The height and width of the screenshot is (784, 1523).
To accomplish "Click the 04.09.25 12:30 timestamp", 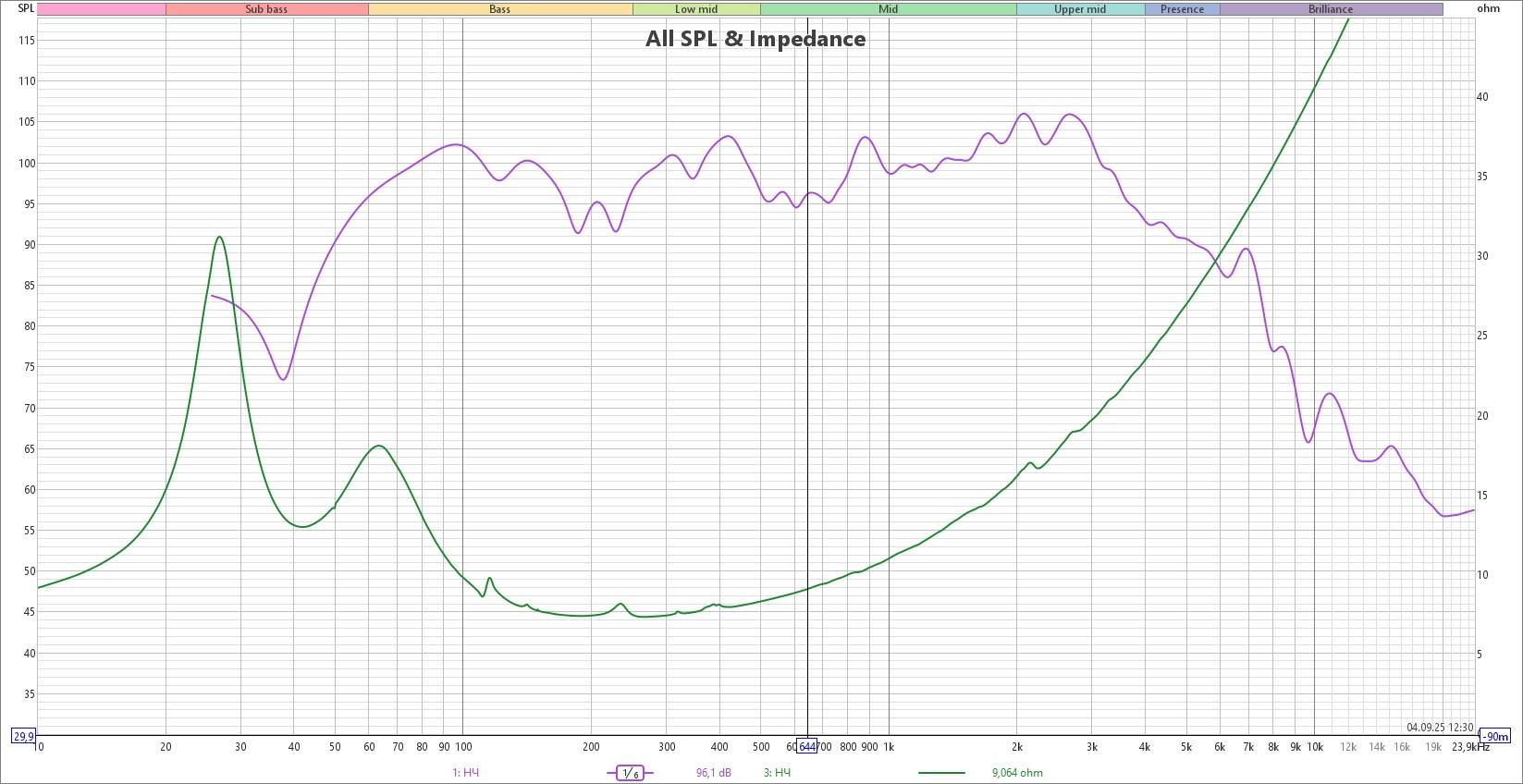I will pos(1440,728).
